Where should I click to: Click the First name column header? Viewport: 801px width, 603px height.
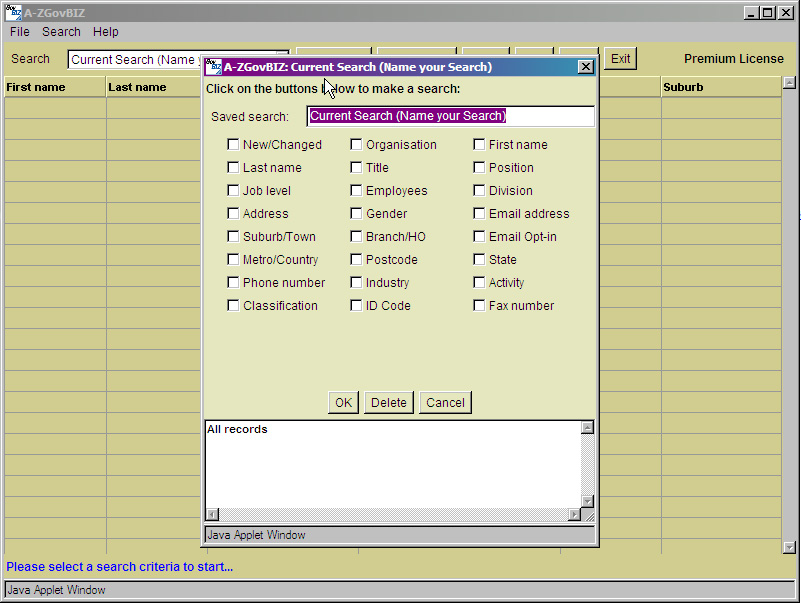pyautogui.click(x=55, y=87)
